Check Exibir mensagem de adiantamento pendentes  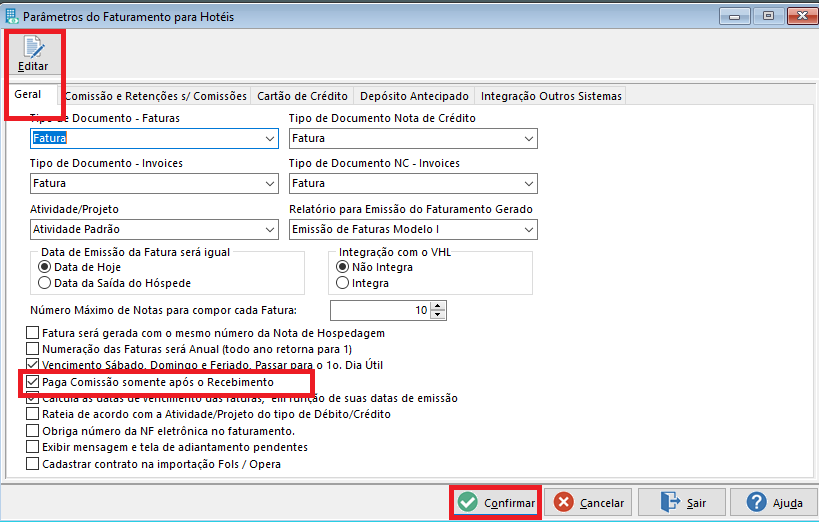32,447
